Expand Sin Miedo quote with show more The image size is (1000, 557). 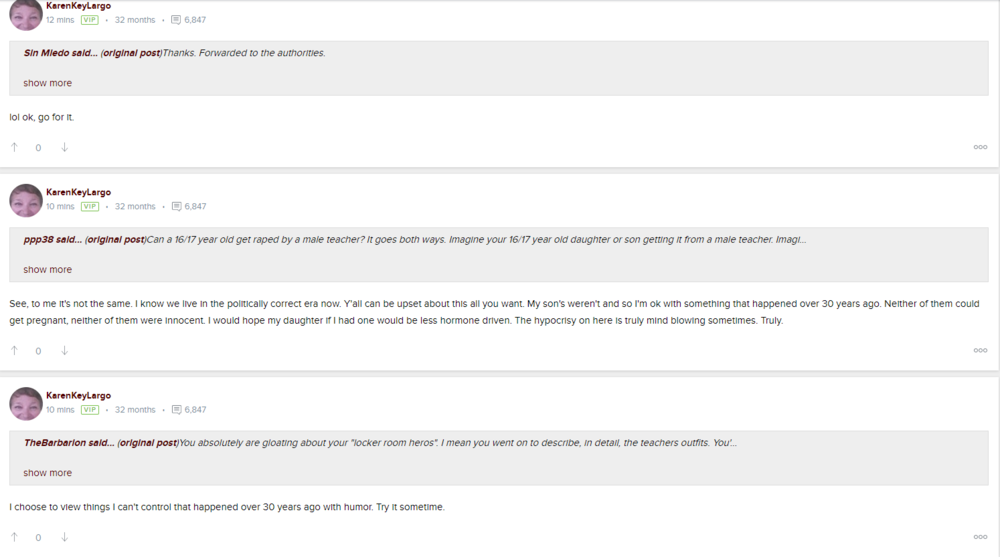tap(48, 83)
